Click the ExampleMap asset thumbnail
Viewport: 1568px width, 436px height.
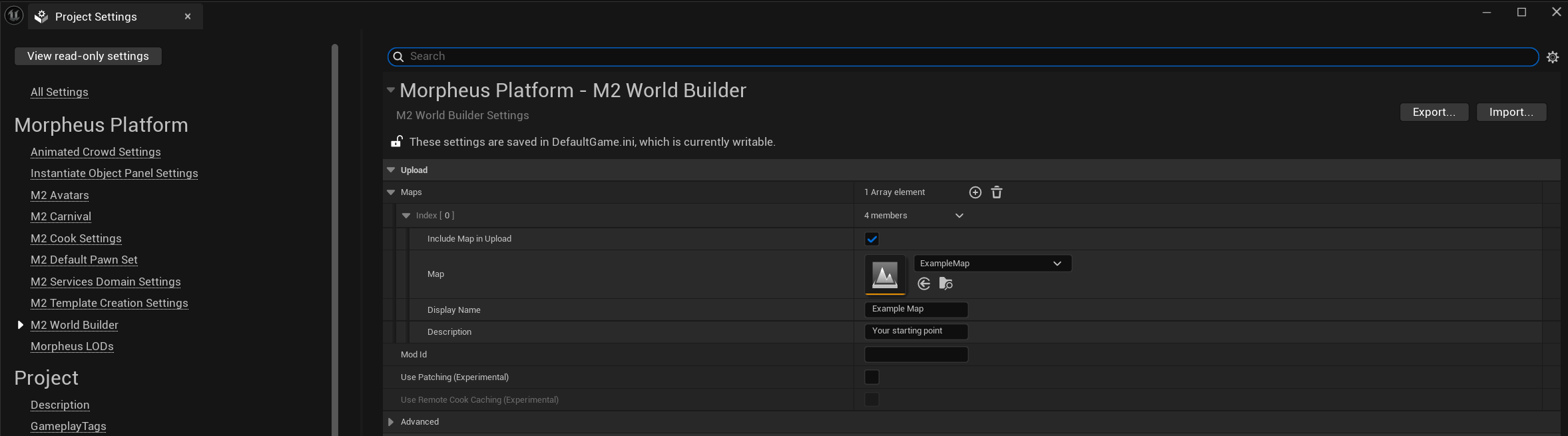pos(885,274)
